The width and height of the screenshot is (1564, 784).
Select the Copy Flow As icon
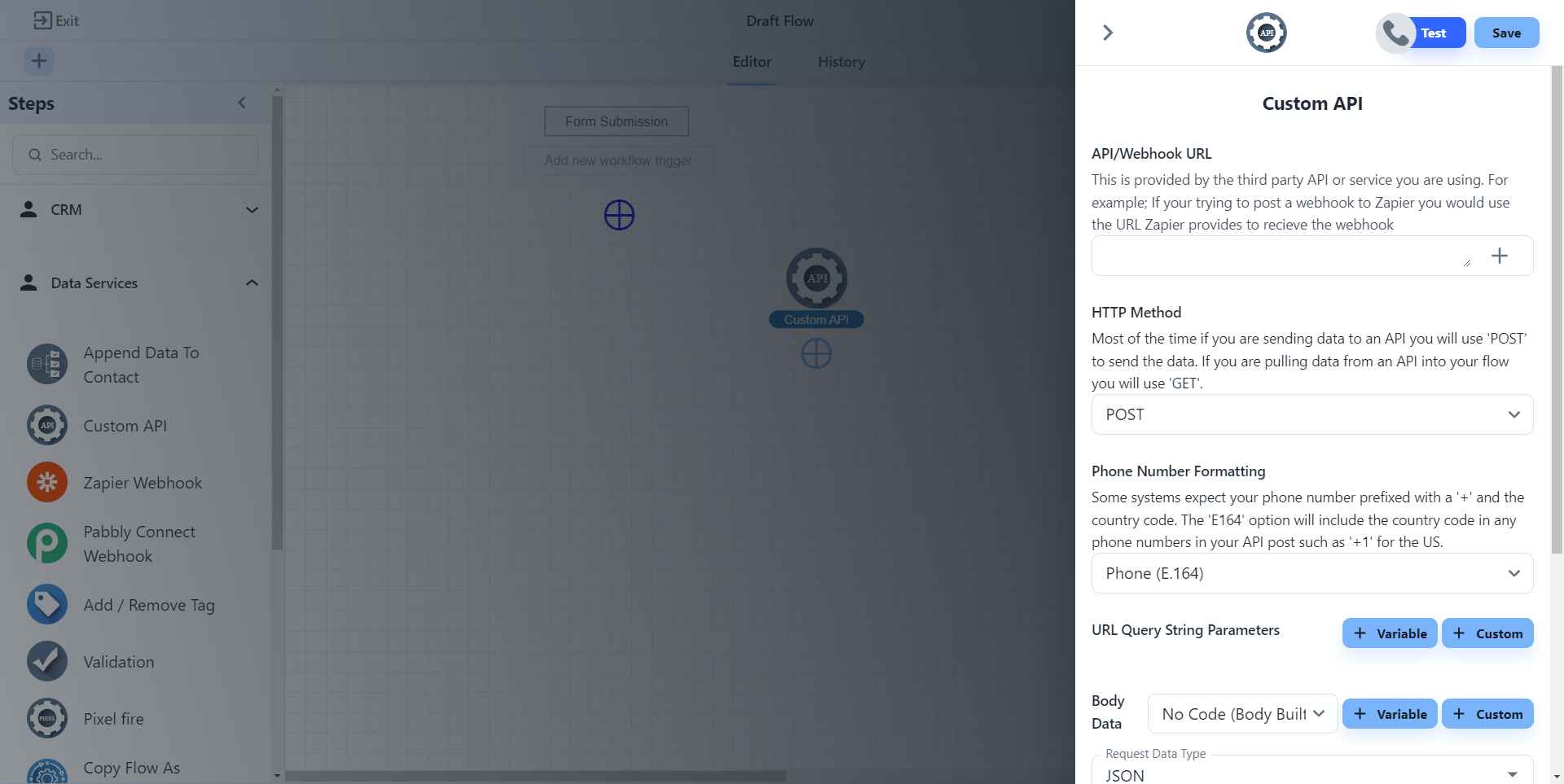pos(47,772)
